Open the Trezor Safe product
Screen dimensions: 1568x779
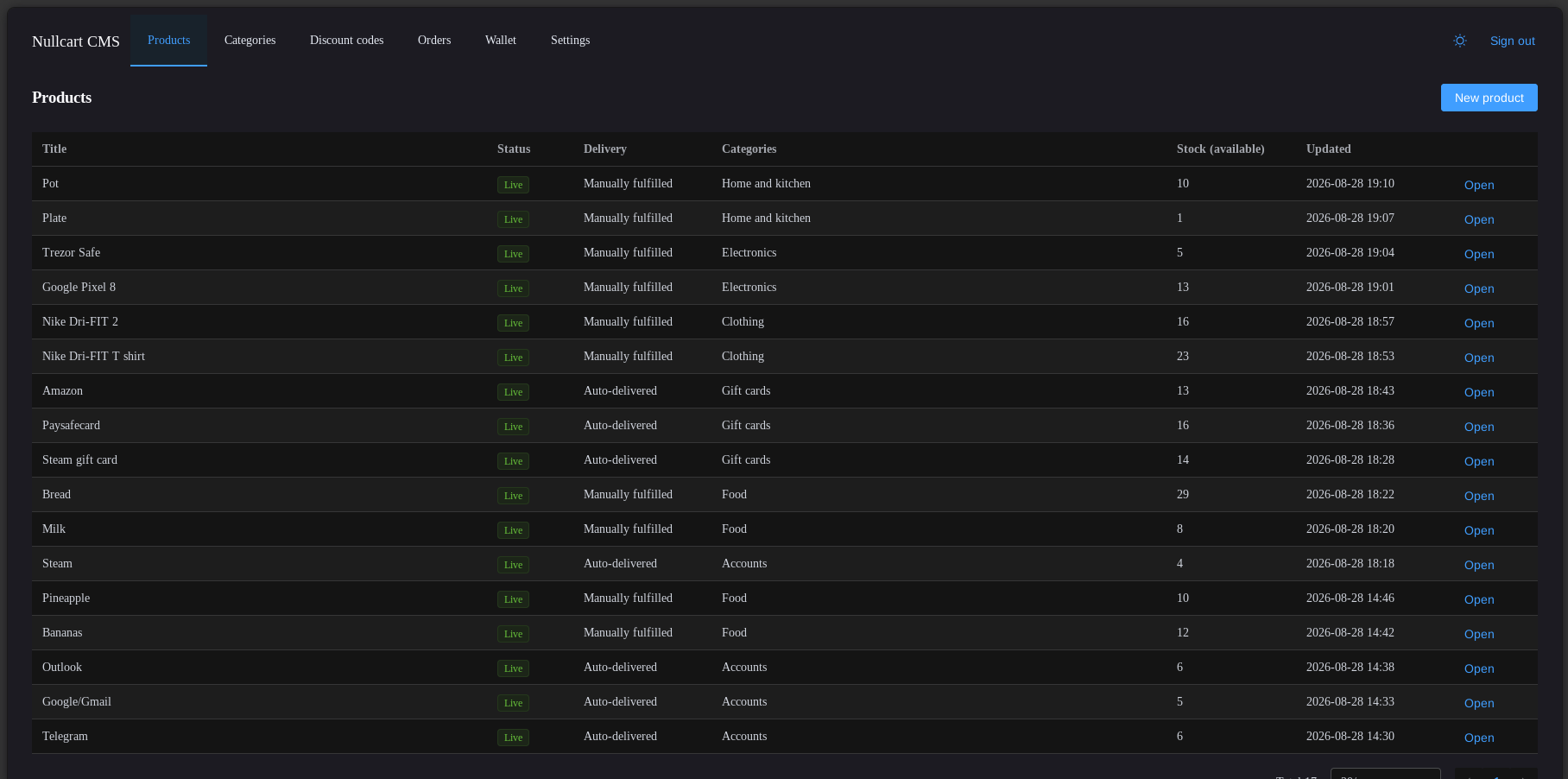pyautogui.click(x=1478, y=254)
